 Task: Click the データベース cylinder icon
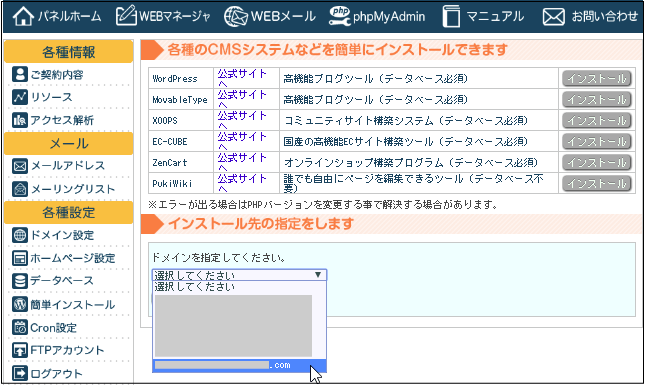click(x=20, y=281)
